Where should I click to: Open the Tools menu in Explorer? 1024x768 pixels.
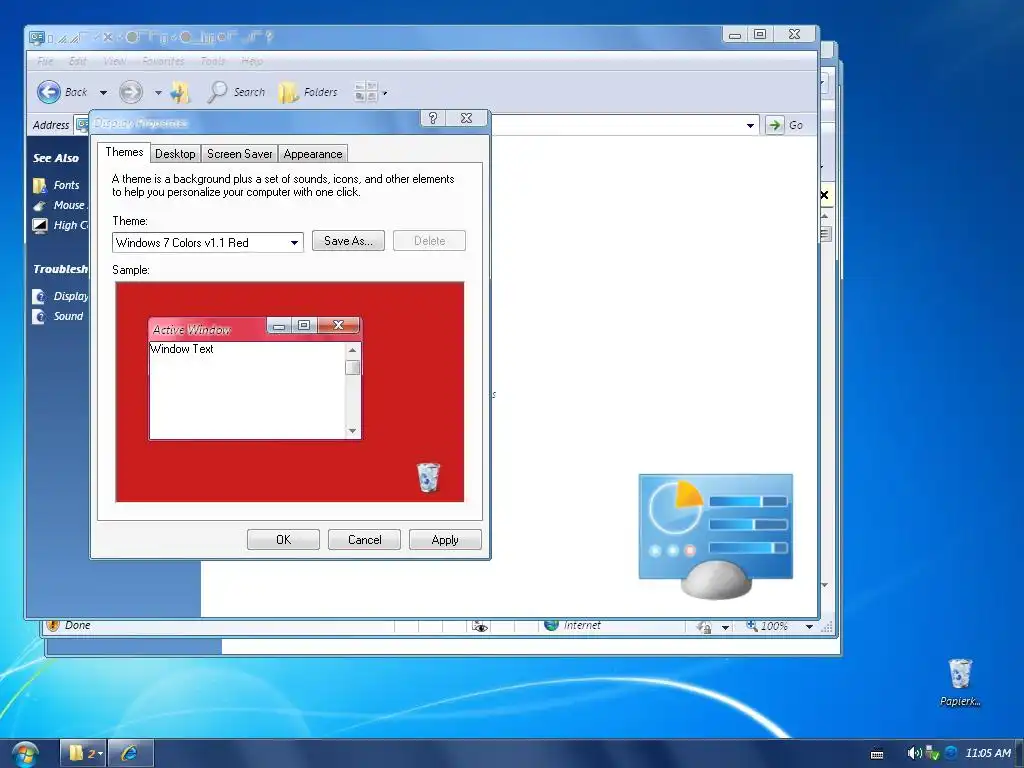(x=213, y=61)
